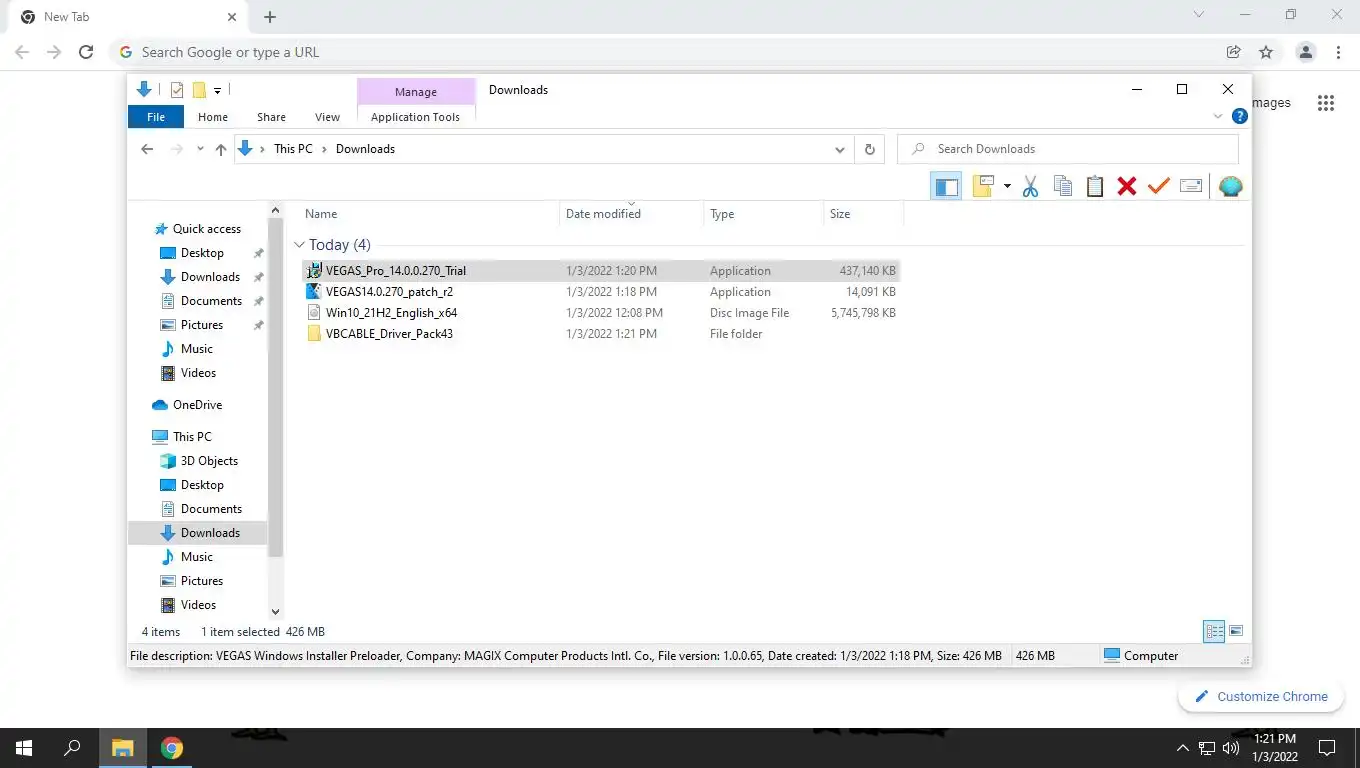Click the blue shell icon in toolbar

(1231, 186)
